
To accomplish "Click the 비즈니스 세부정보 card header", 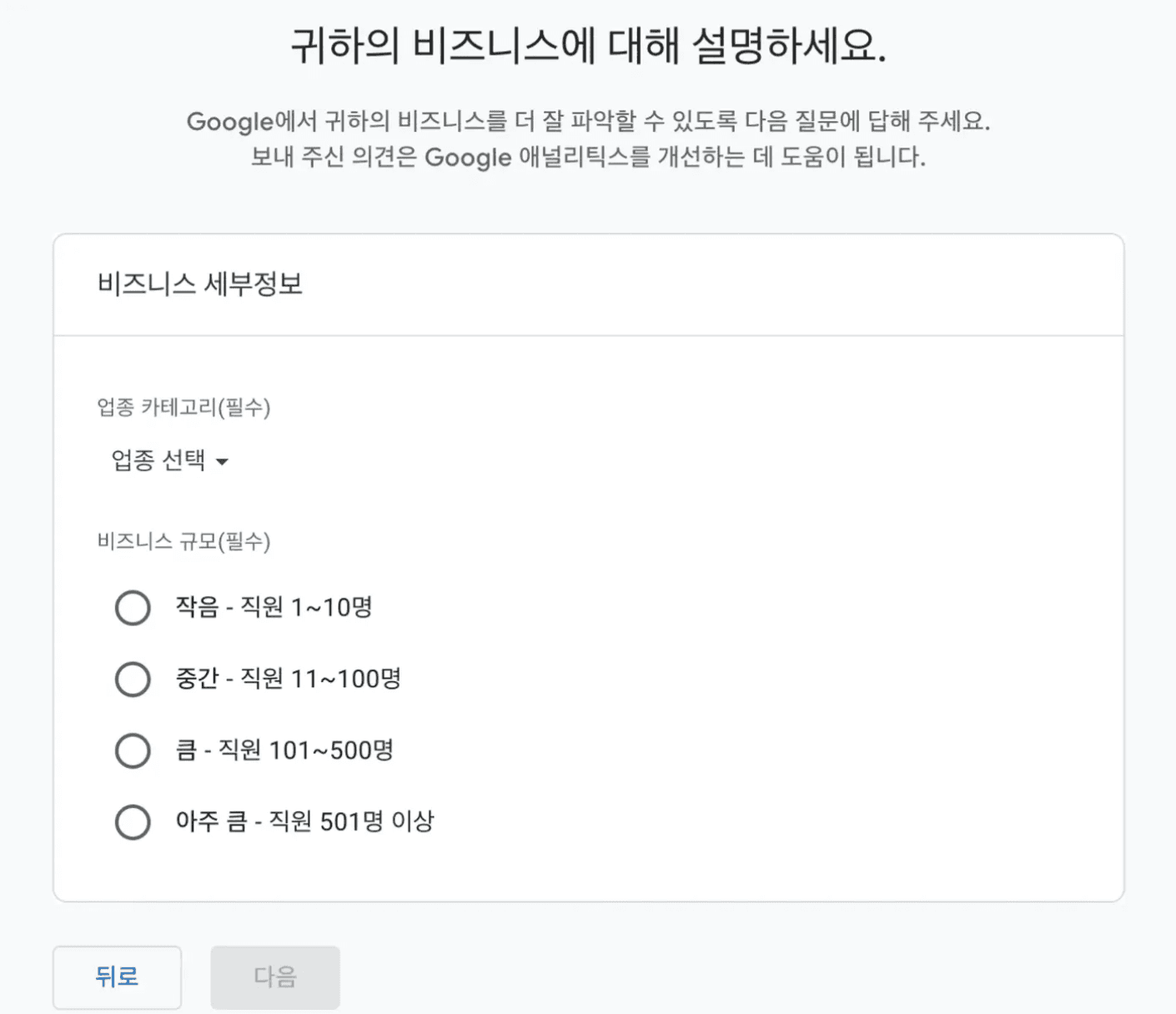I will pyautogui.click(x=200, y=284).
